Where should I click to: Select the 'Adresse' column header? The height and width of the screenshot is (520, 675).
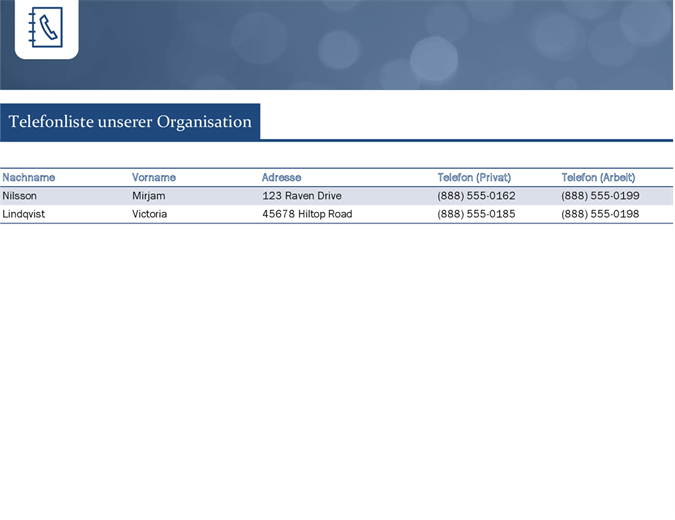click(x=281, y=178)
